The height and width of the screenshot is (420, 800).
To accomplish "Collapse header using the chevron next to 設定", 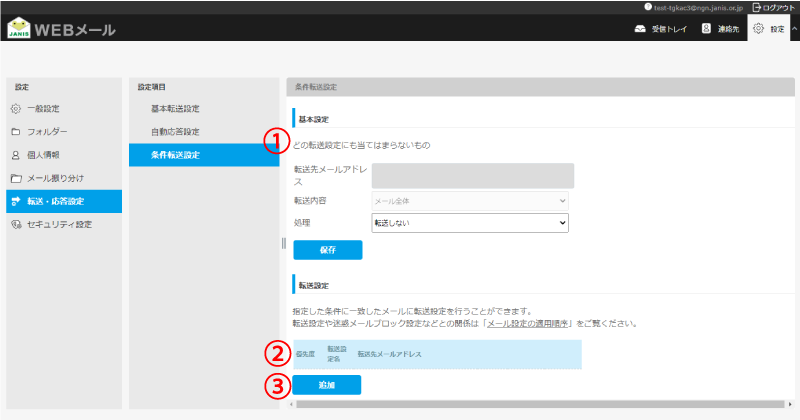I will (x=793, y=29).
